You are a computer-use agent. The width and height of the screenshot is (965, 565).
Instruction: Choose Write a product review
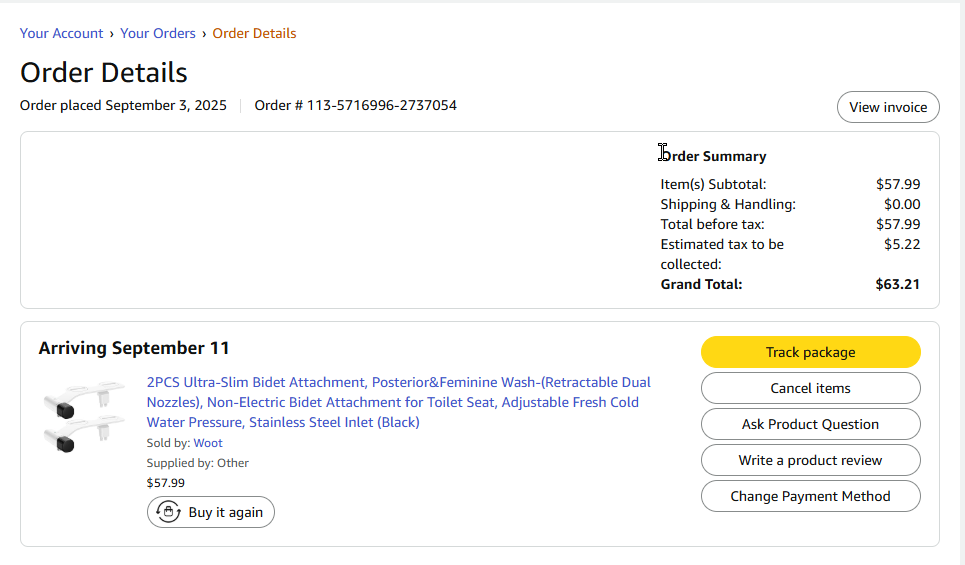[811, 460]
